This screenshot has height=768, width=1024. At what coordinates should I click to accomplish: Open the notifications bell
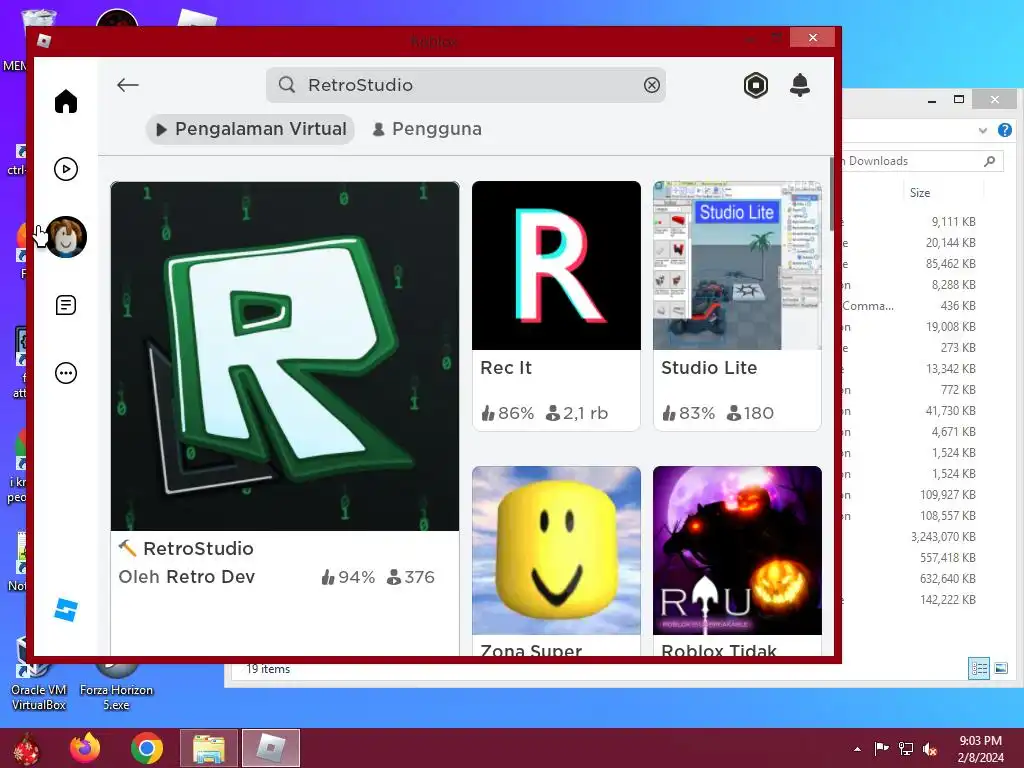click(800, 85)
